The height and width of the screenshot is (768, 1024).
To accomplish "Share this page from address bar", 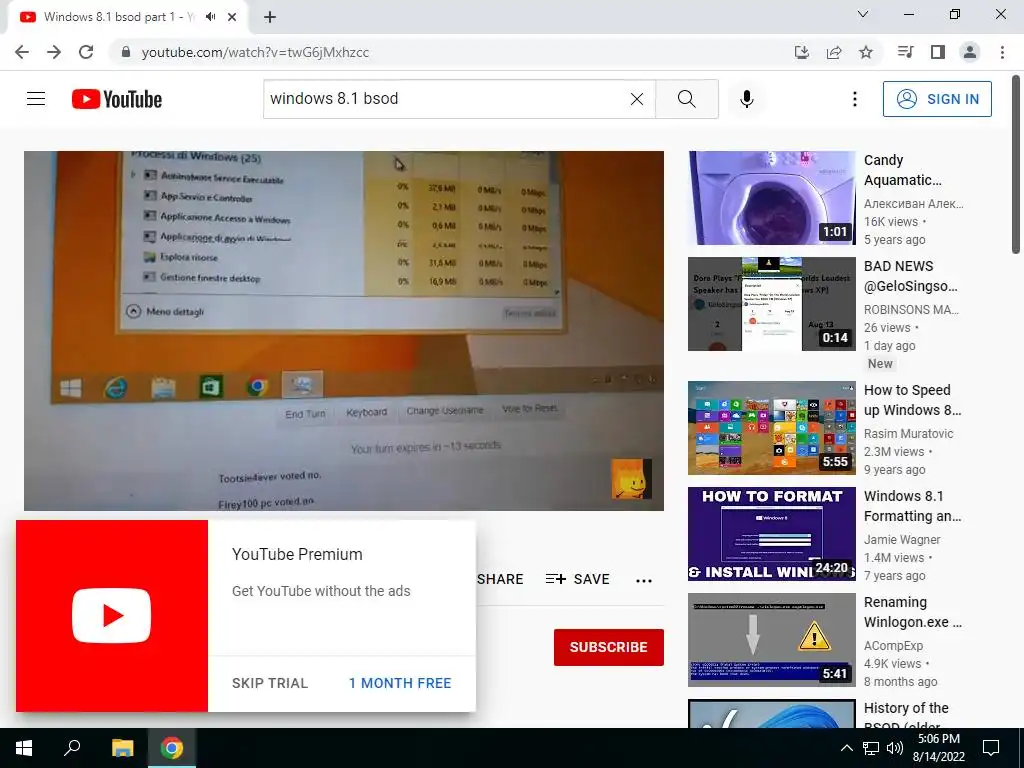I will (x=834, y=52).
